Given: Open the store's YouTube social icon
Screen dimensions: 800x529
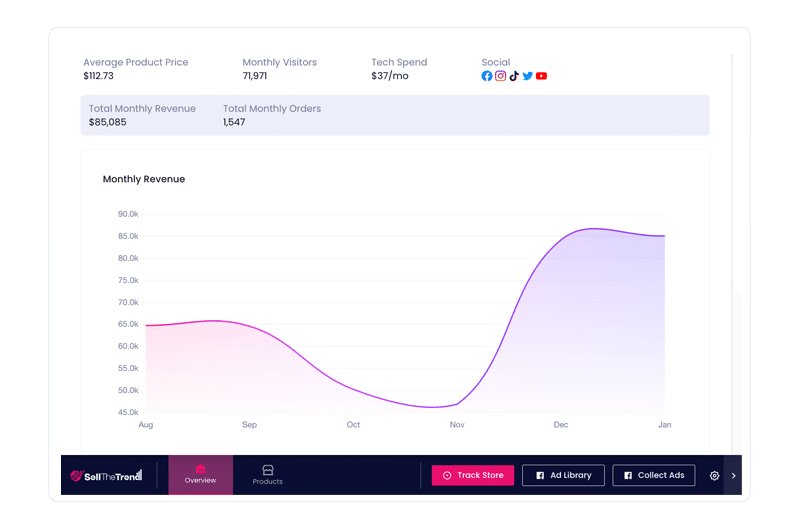Looking at the screenshot, I should point(541,76).
